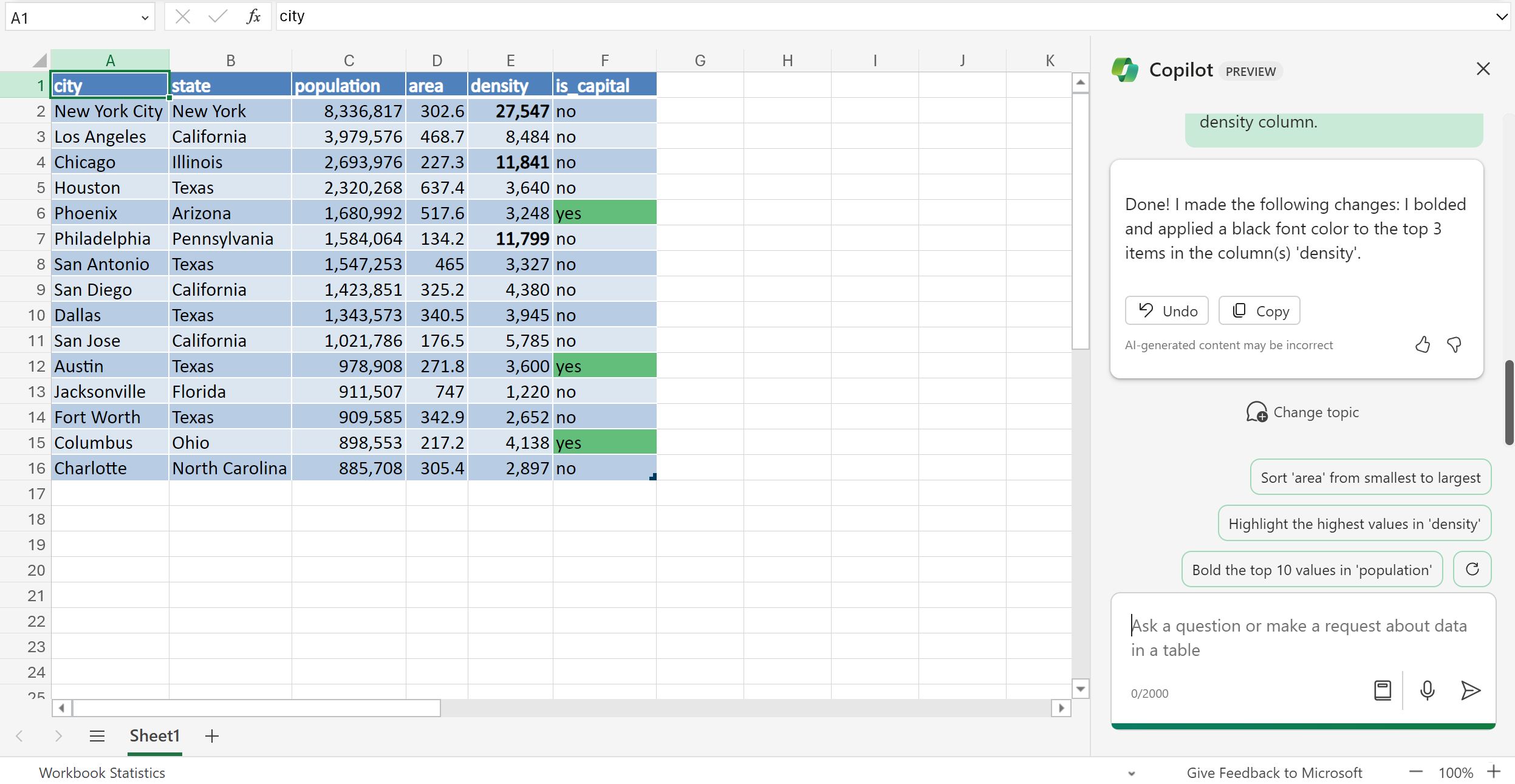Click the send message arrow icon
The width and height of the screenshot is (1515, 784).
[x=1470, y=690]
